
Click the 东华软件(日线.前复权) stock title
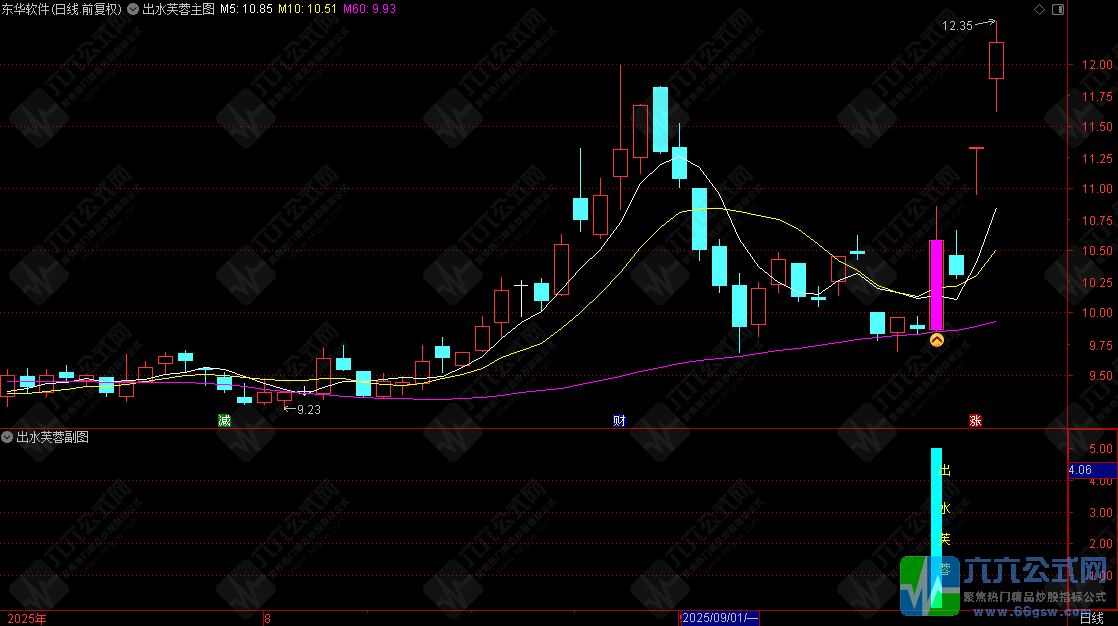61,9
